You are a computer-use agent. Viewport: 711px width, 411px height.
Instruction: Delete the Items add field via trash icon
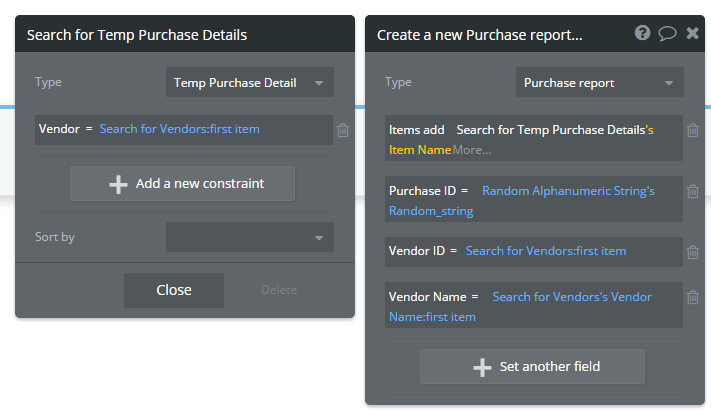(x=692, y=130)
